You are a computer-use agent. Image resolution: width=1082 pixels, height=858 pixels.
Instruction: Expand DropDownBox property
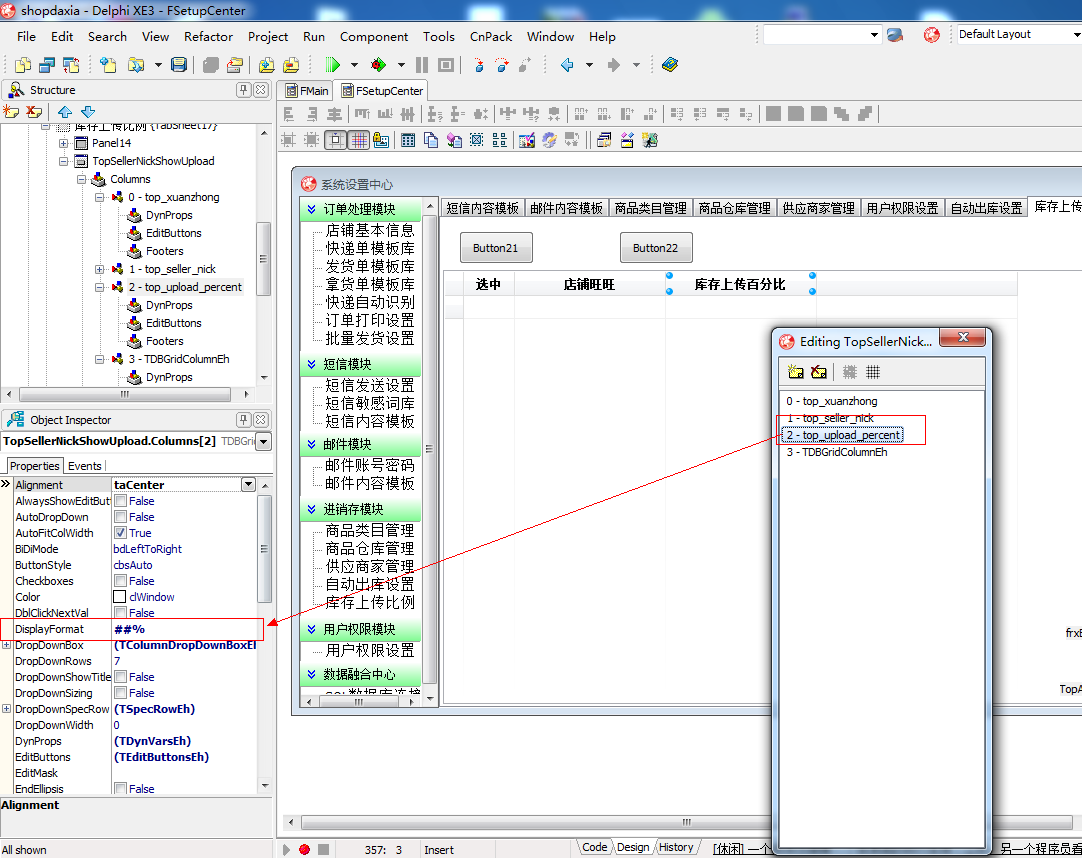tap(6, 645)
